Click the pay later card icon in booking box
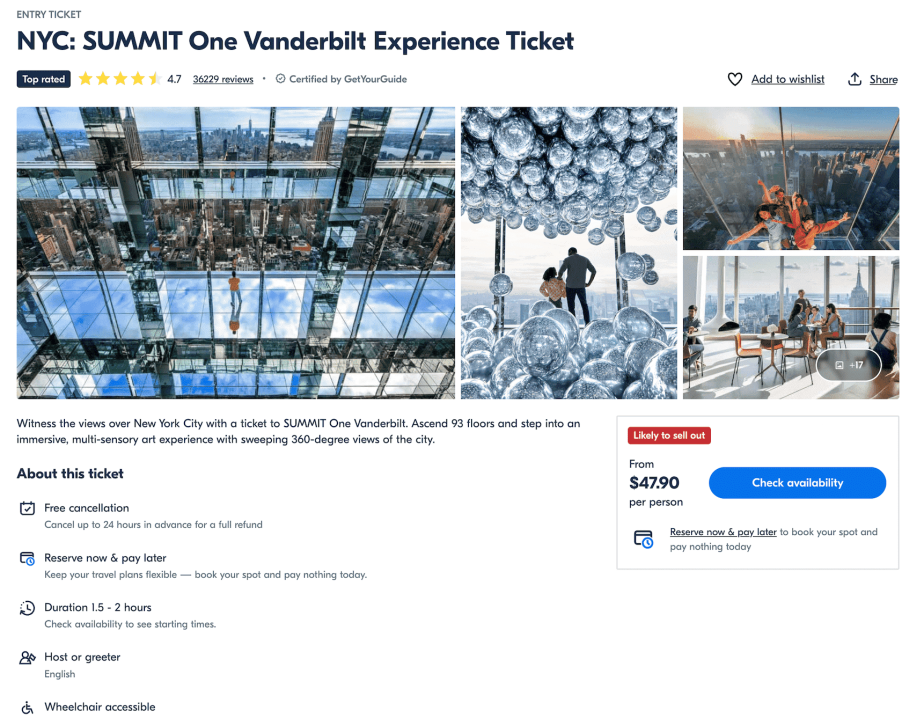The height and width of the screenshot is (718, 924). (x=644, y=539)
